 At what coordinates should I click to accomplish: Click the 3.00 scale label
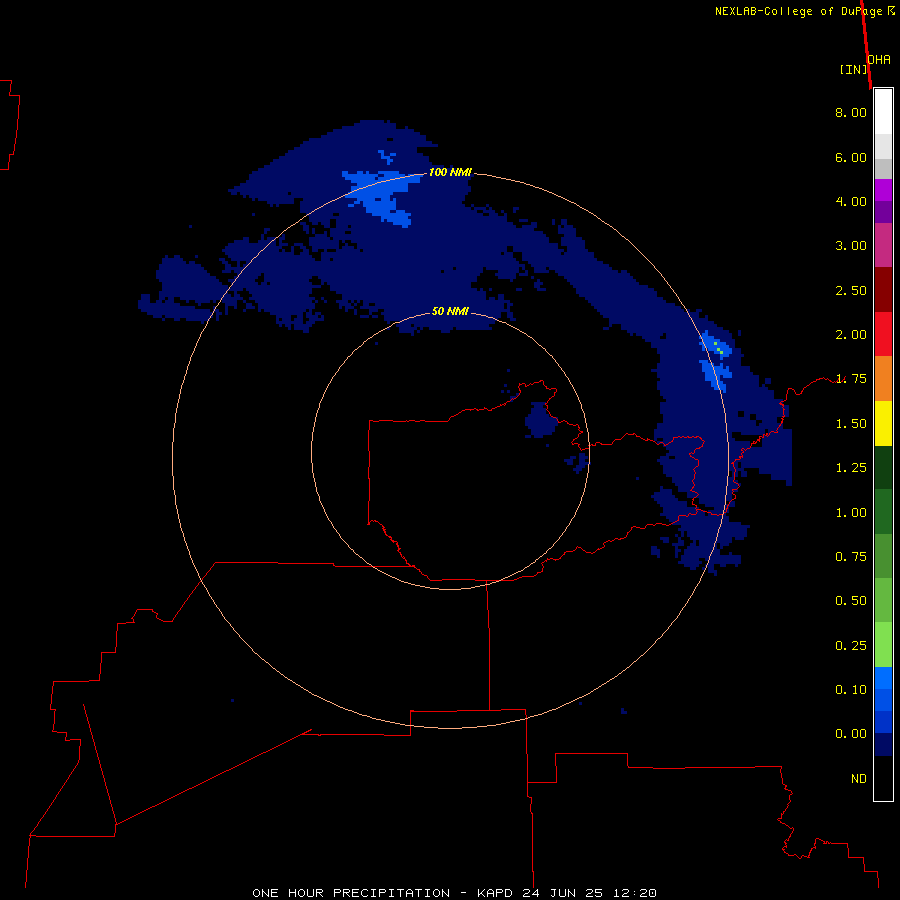pyautogui.click(x=851, y=246)
